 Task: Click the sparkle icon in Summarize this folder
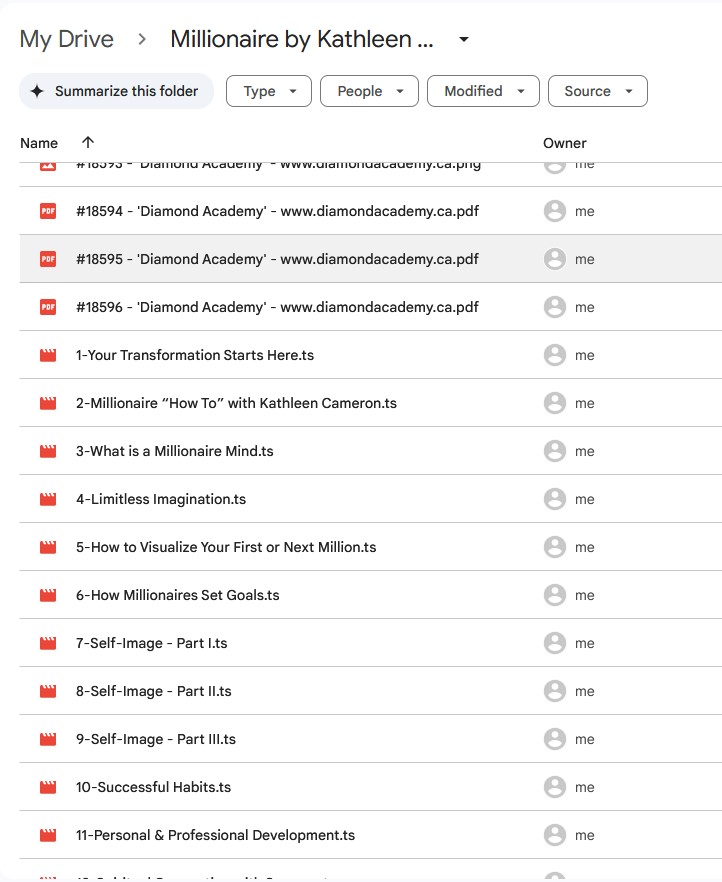click(37, 91)
